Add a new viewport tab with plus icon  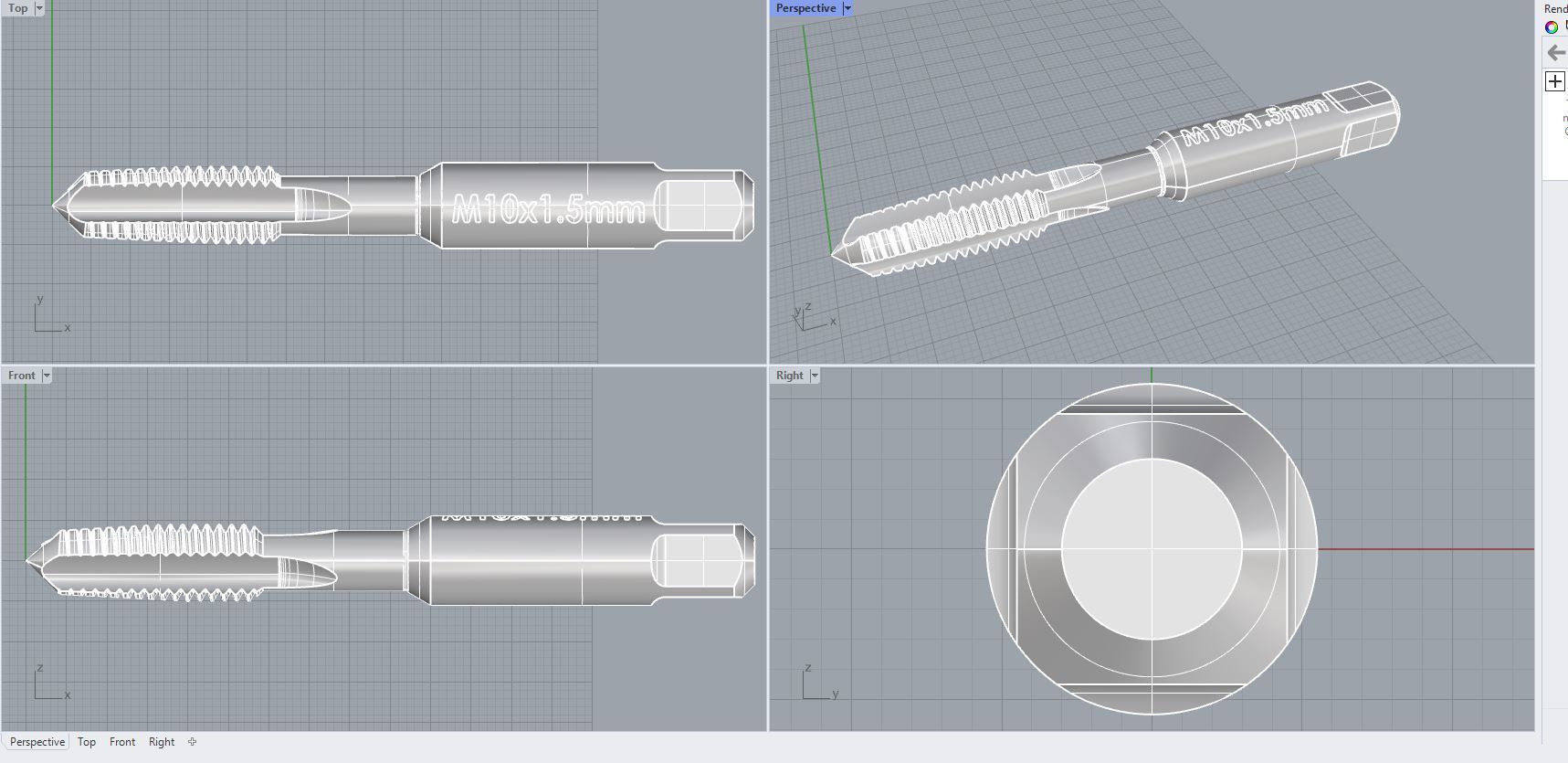tap(192, 742)
